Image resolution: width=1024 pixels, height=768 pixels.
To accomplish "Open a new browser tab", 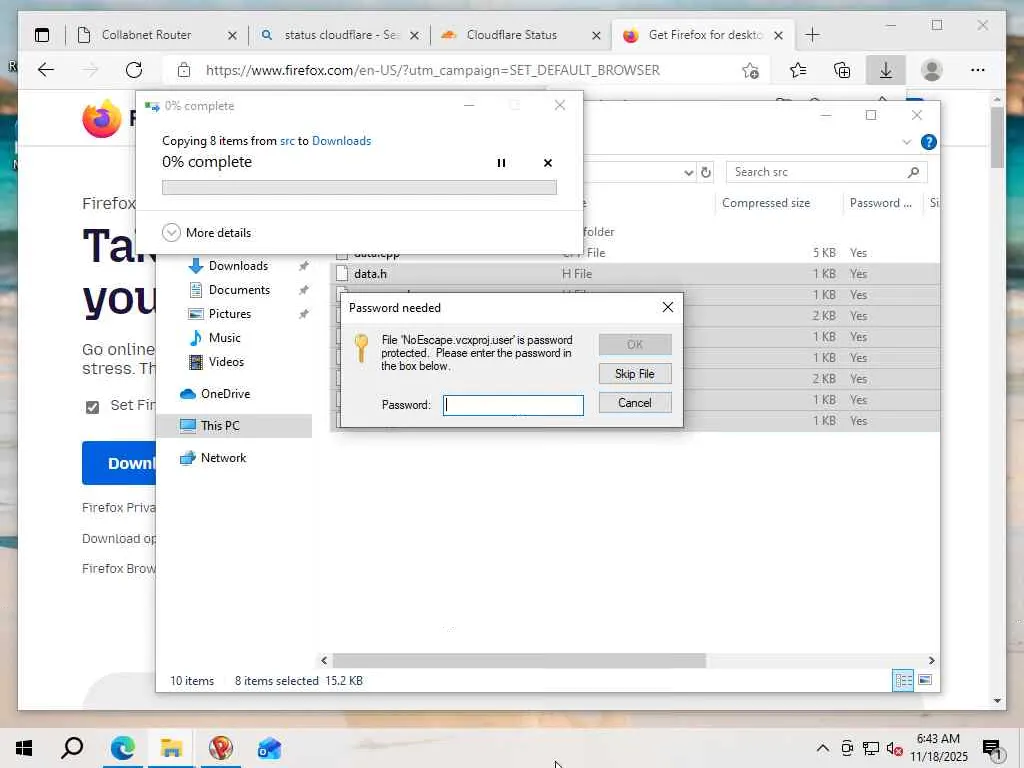I will (812, 35).
